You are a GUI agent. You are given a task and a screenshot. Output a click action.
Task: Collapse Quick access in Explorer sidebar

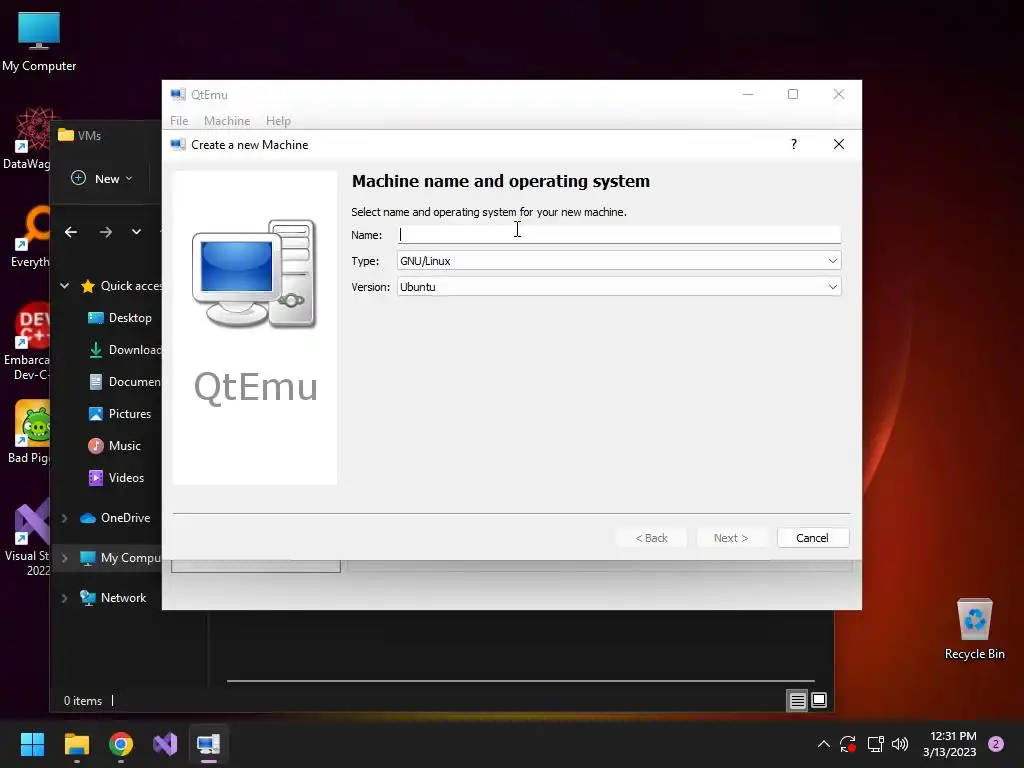click(65, 285)
